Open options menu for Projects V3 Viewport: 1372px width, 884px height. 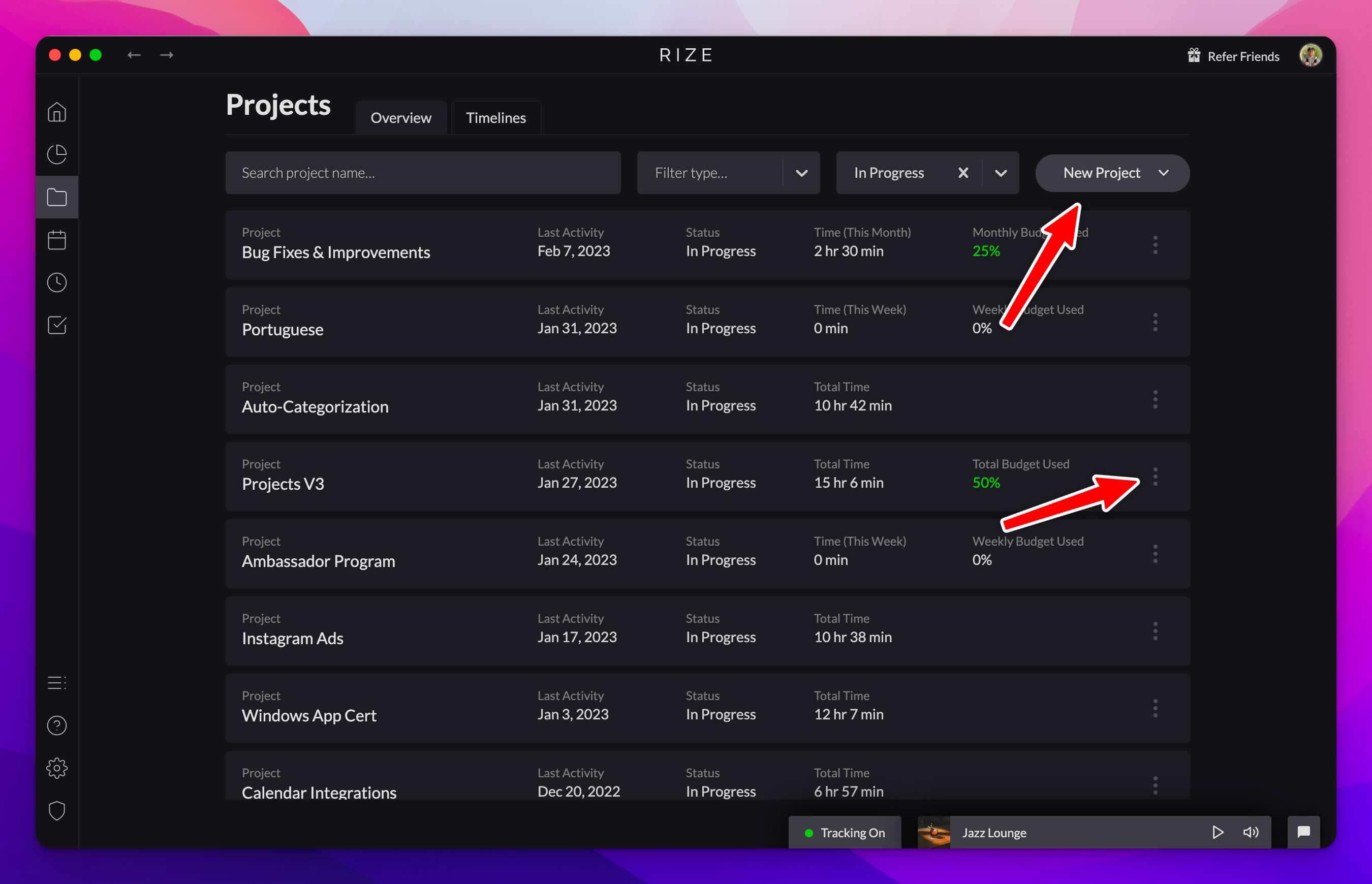(x=1156, y=477)
